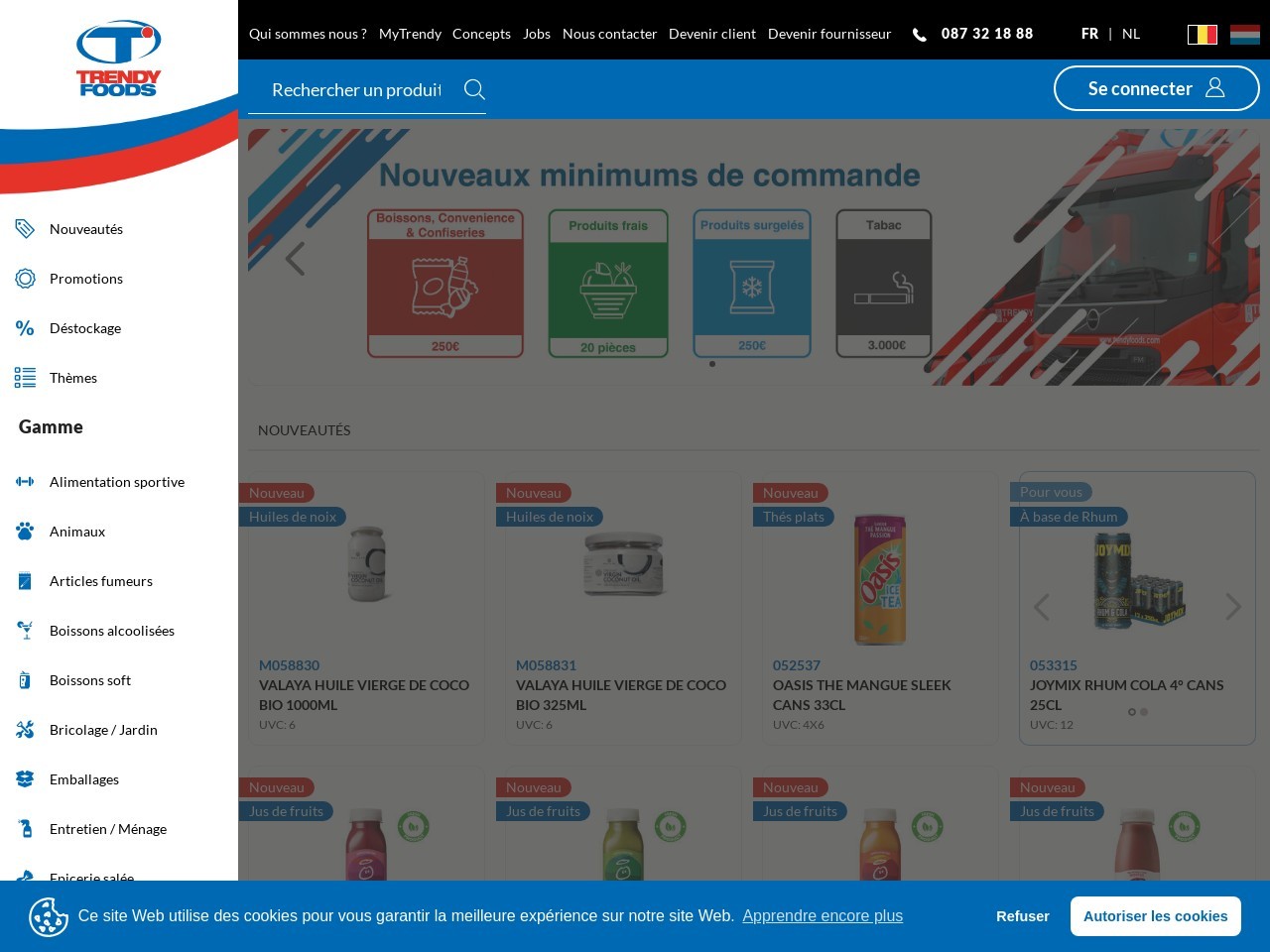Screen dimensions: 1270x952
Task: Click 'Thés plats' category tag
Action: click(794, 517)
